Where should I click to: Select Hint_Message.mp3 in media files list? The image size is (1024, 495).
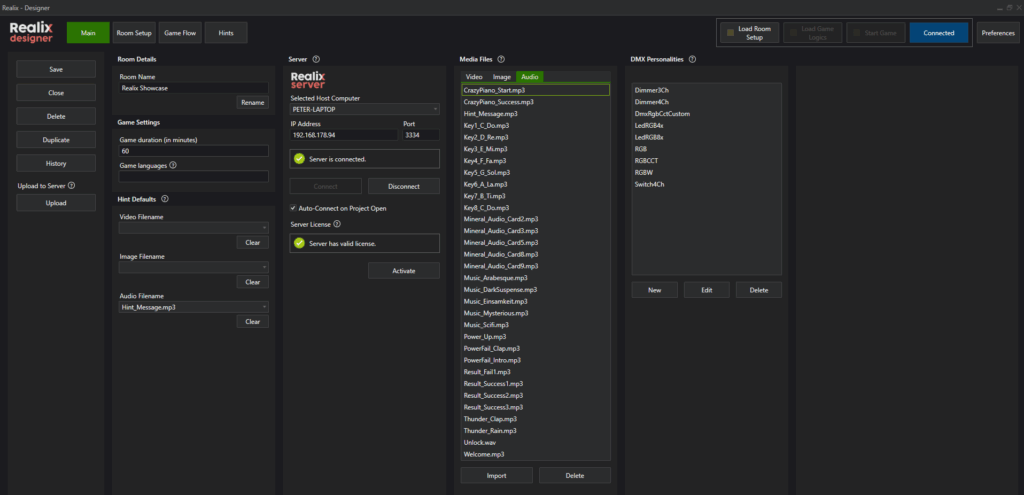(x=536, y=114)
